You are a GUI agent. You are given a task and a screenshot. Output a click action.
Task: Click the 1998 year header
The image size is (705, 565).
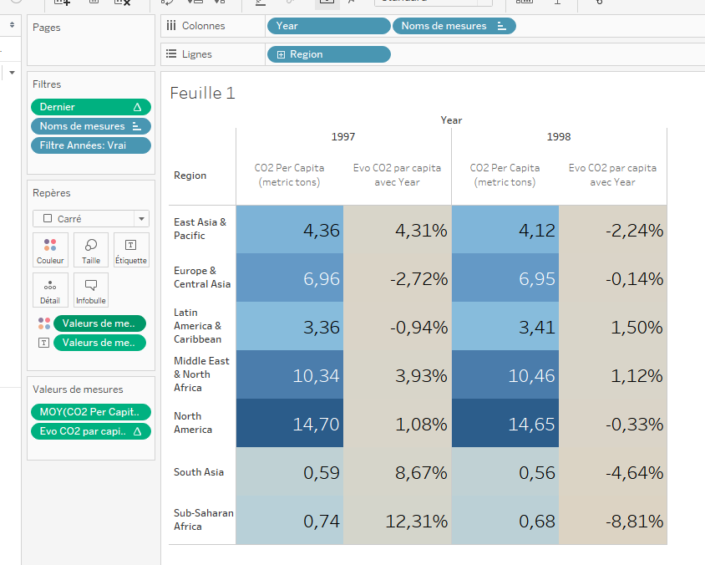point(558,137)
